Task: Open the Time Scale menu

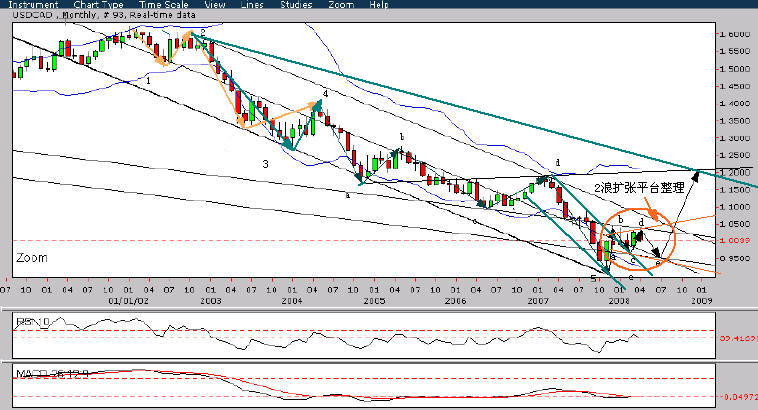Action: (x=163, y=4)
